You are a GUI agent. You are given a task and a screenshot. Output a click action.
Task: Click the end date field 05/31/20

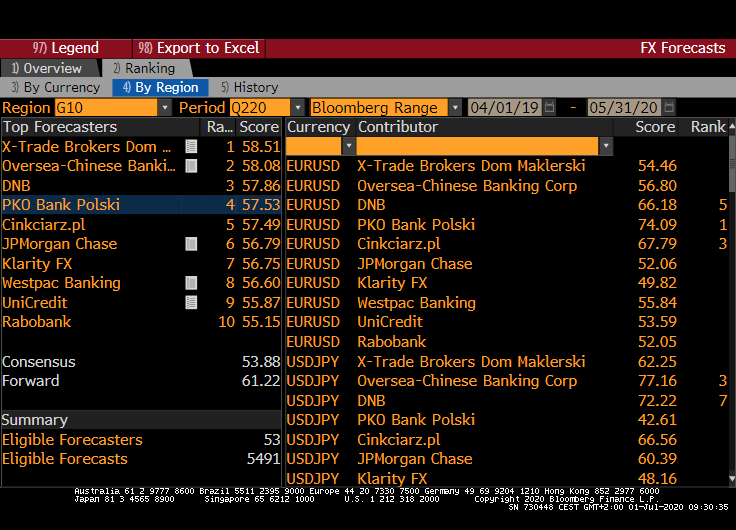tap(623, 108)
